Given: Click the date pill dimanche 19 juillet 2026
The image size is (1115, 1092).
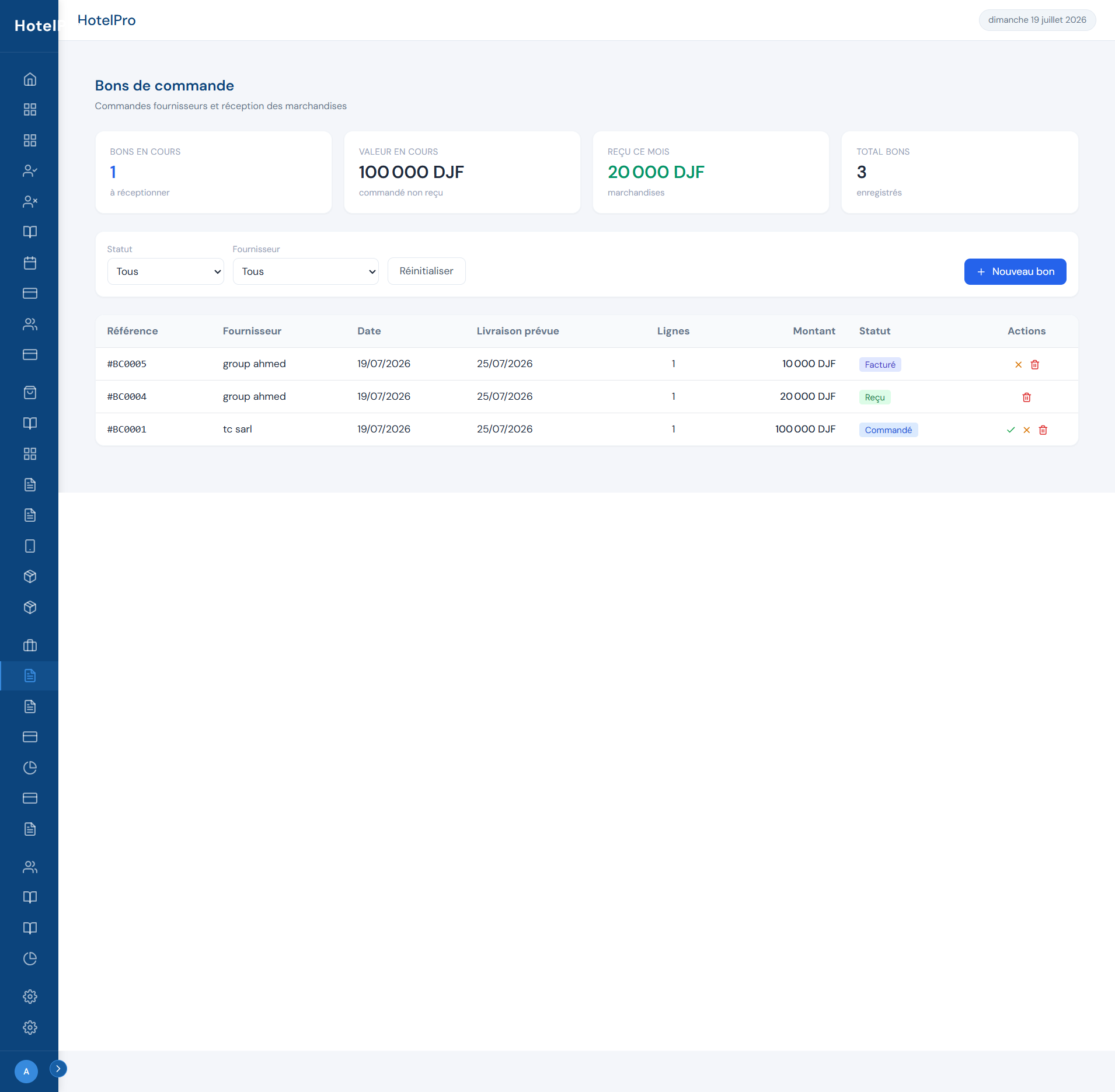Looking at the screenshot, I should (1037, 20).
